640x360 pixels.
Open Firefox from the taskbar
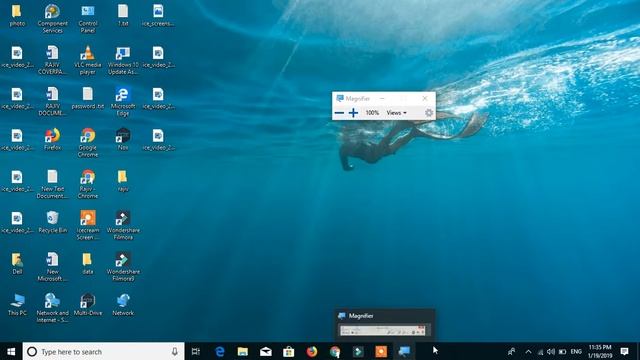312,351
